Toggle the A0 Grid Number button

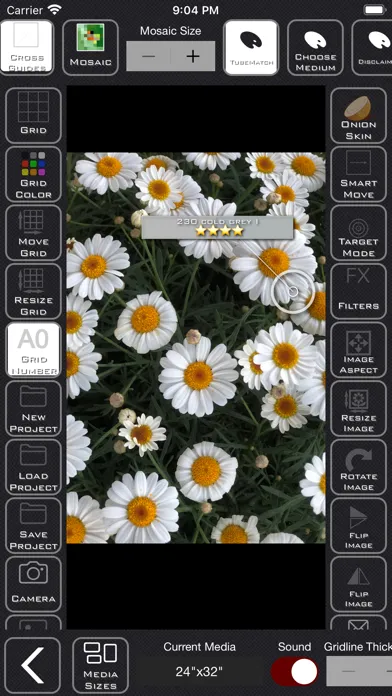click(33, 350)
